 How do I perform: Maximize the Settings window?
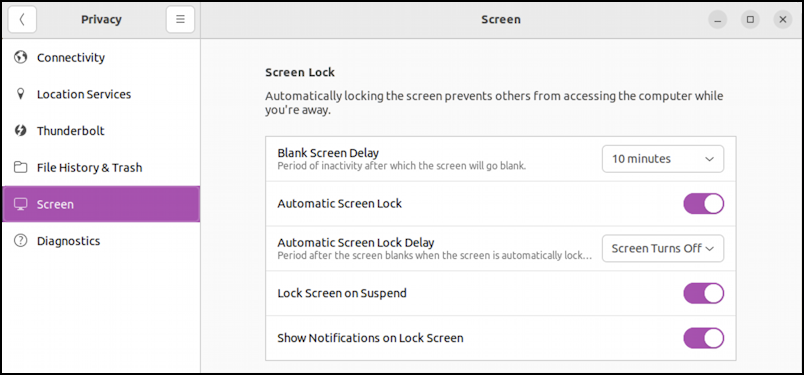(750, 19)
